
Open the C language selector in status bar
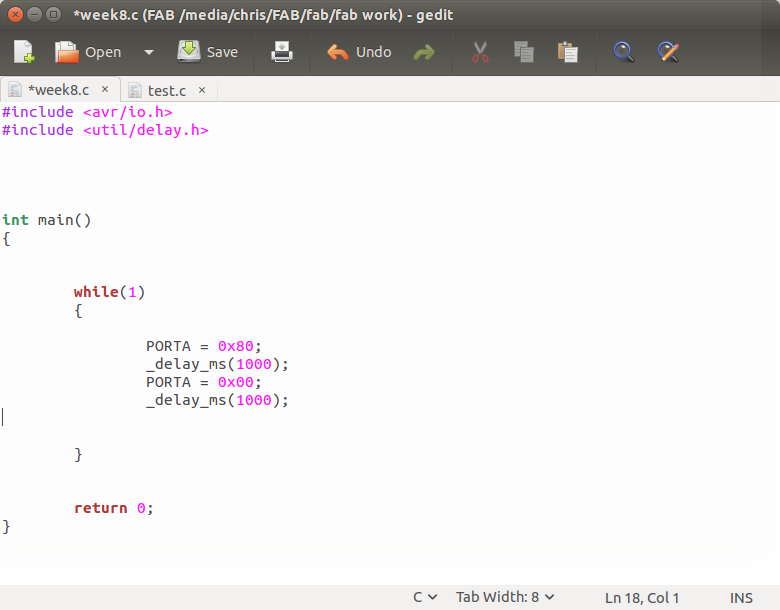pyautogui.click(x=425, y=597)
